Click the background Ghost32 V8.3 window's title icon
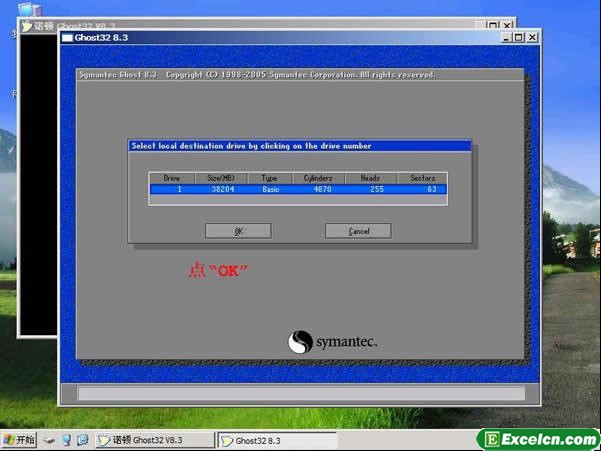The image size is (601, 451). [x=26, y=26]
